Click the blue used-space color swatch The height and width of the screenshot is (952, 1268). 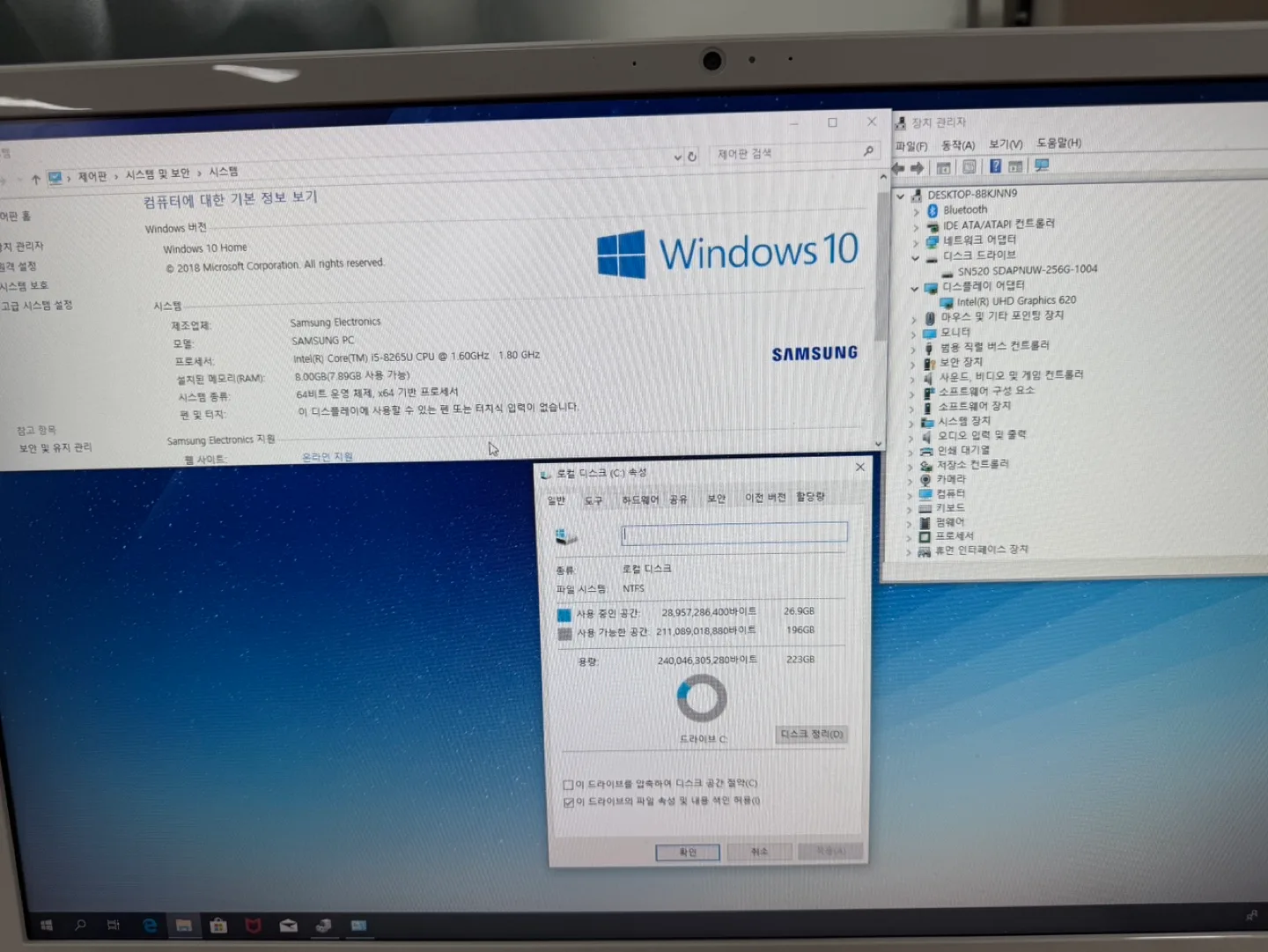[564, 615]
